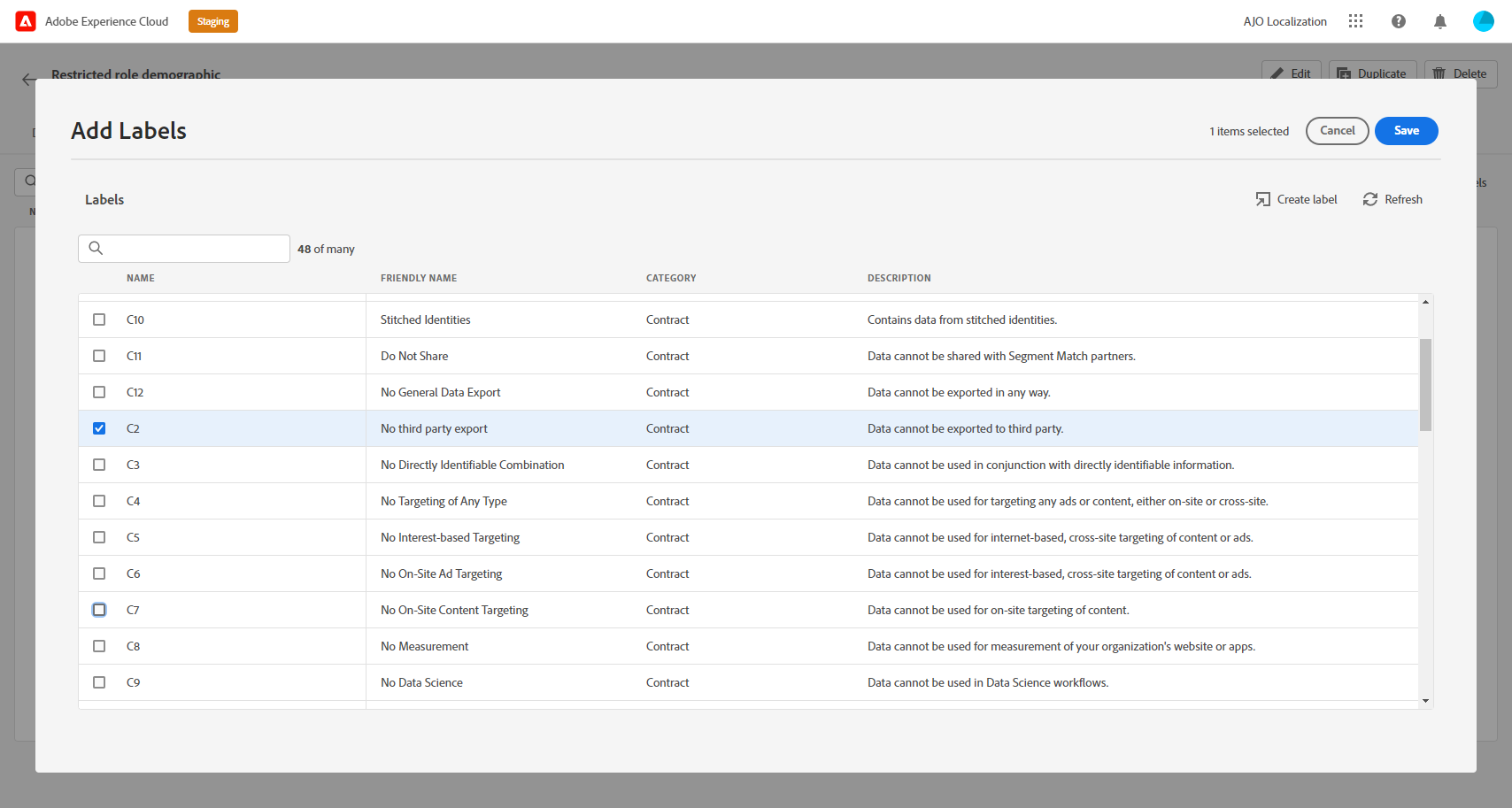
Task: Open the AJO Localization organization switcher
Action: 1284,21
